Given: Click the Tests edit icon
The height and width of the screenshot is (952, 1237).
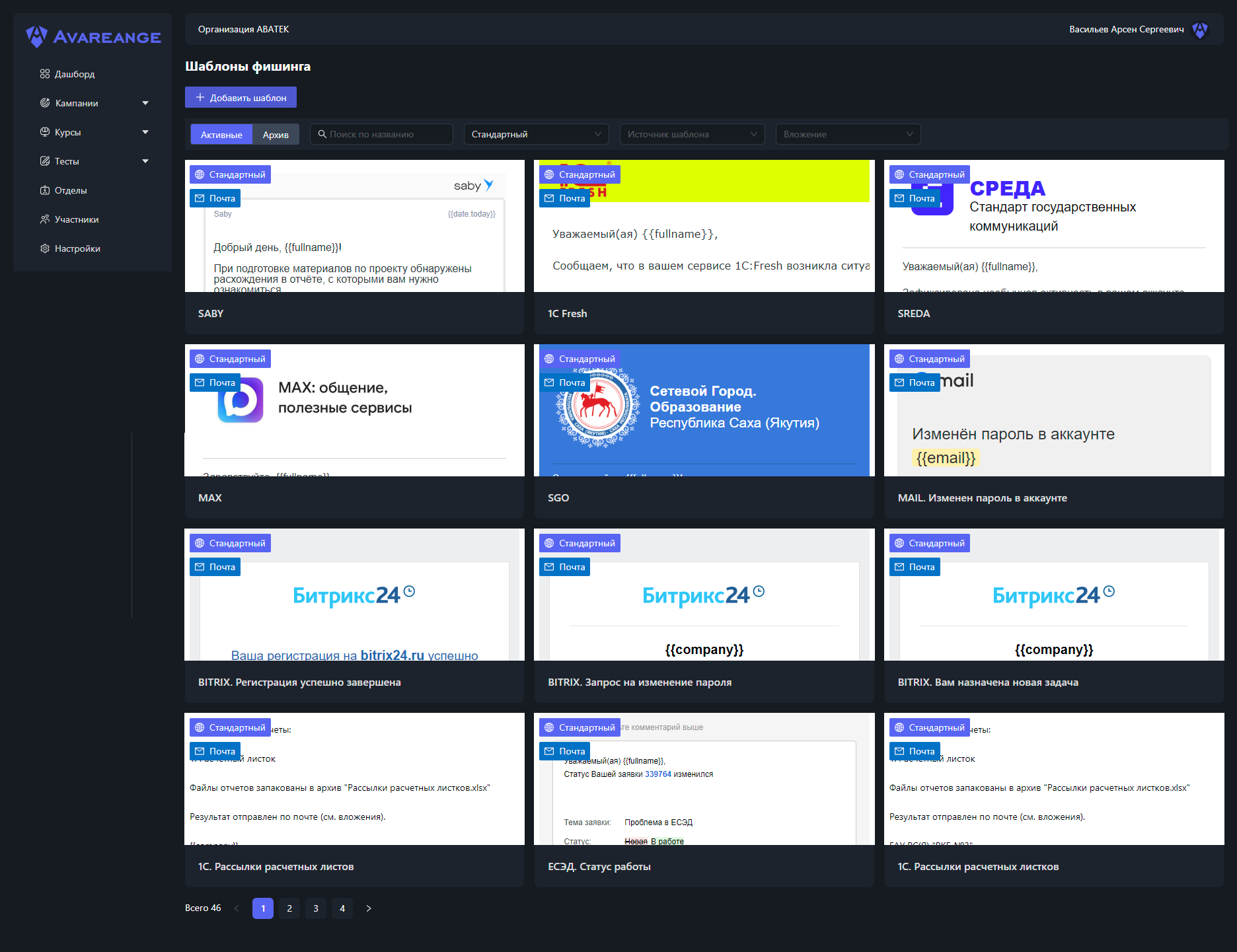Looking at the screenshot, I should coord(45,161).
